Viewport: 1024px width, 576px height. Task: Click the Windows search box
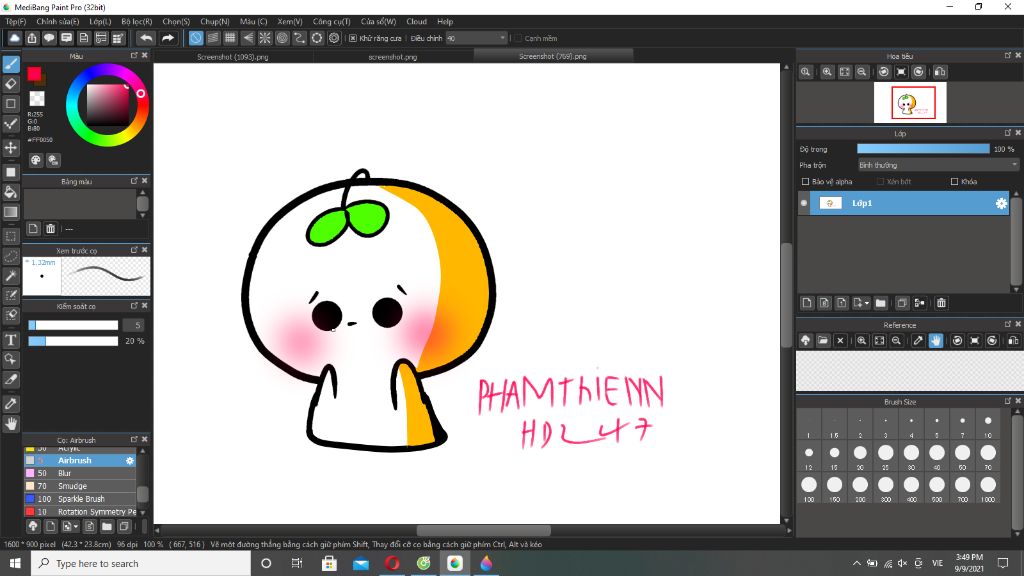click(140, 563)
